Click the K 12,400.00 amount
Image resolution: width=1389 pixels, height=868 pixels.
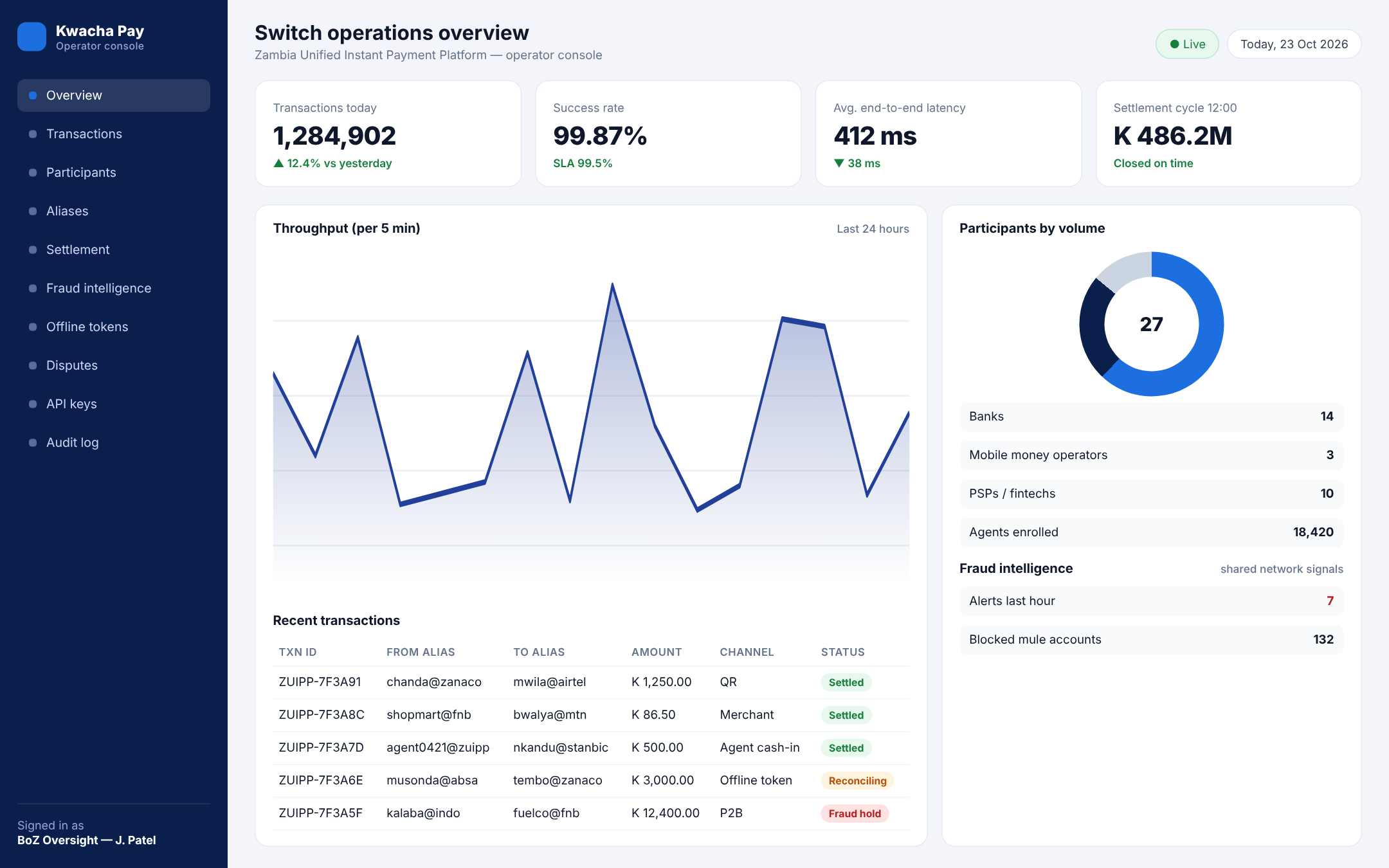[x=666, y=813]
